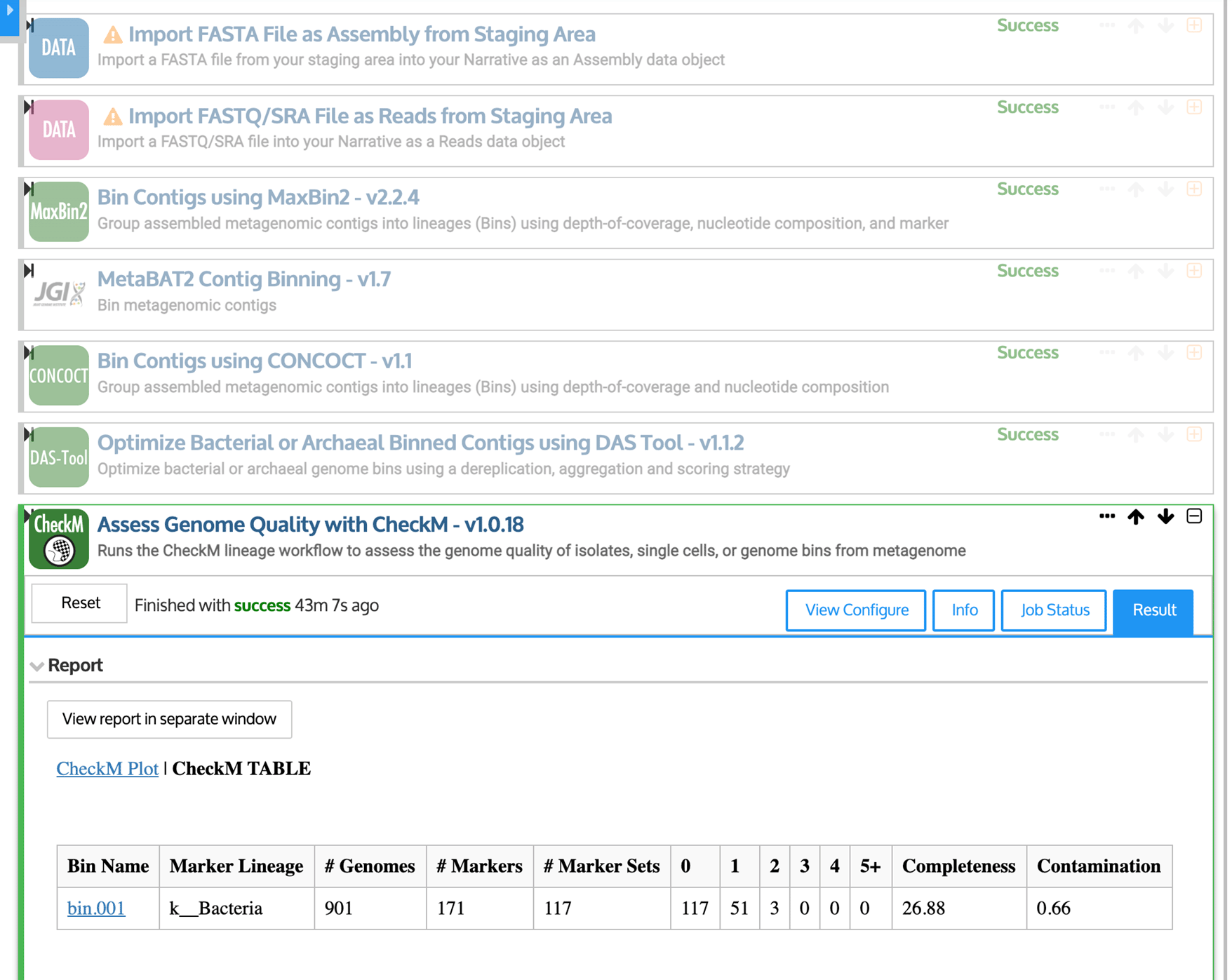The image size is (1232, 980).
Task: Expand the MaxBin2 cell with plus icon
Action: pos(1195,189)
